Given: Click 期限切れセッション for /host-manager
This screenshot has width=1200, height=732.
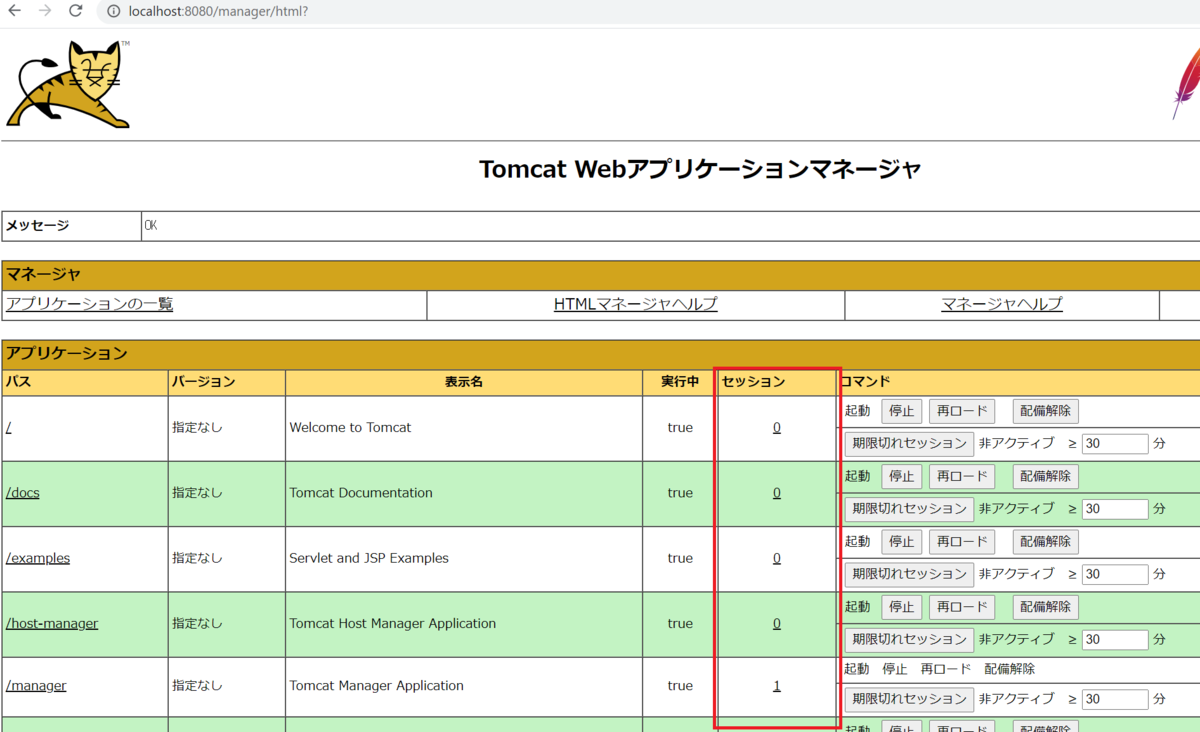Looking at the screenshot, I should click(908, 639).
